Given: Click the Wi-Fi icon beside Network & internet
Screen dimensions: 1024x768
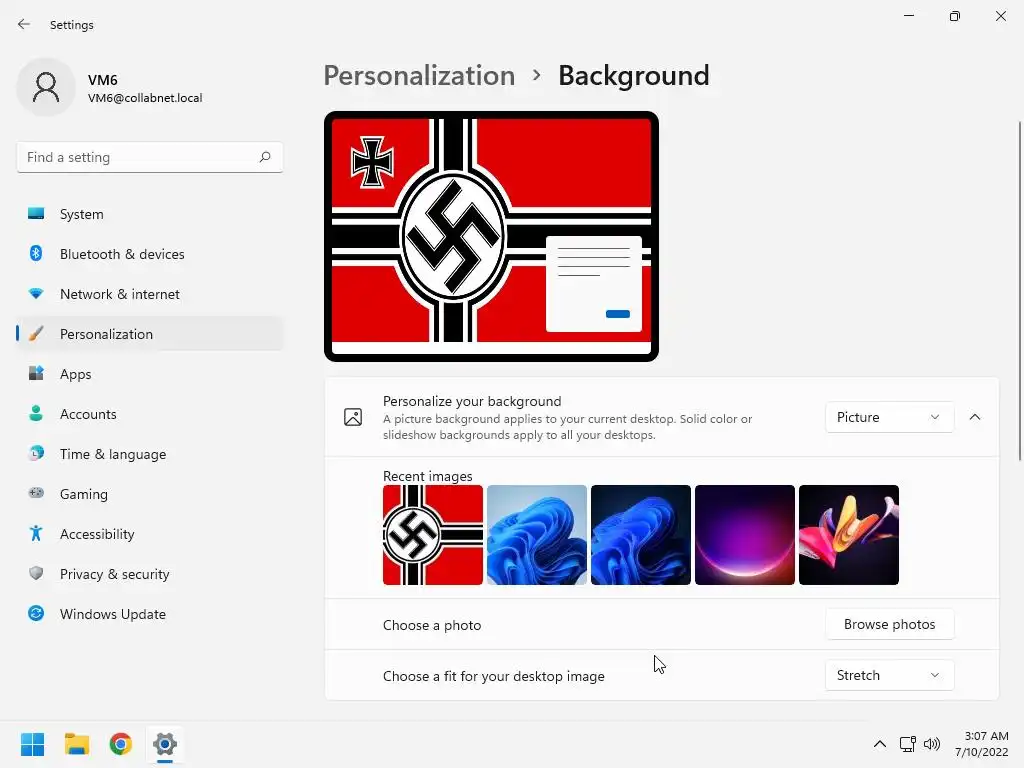Looking at the screenshot, I should [x=36, y=294].
